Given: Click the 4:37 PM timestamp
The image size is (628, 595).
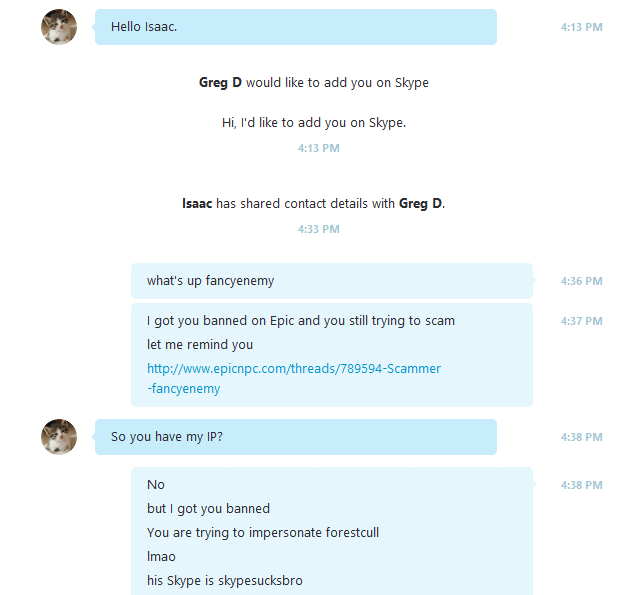Looking at the screenshot, I should point(582,321).
